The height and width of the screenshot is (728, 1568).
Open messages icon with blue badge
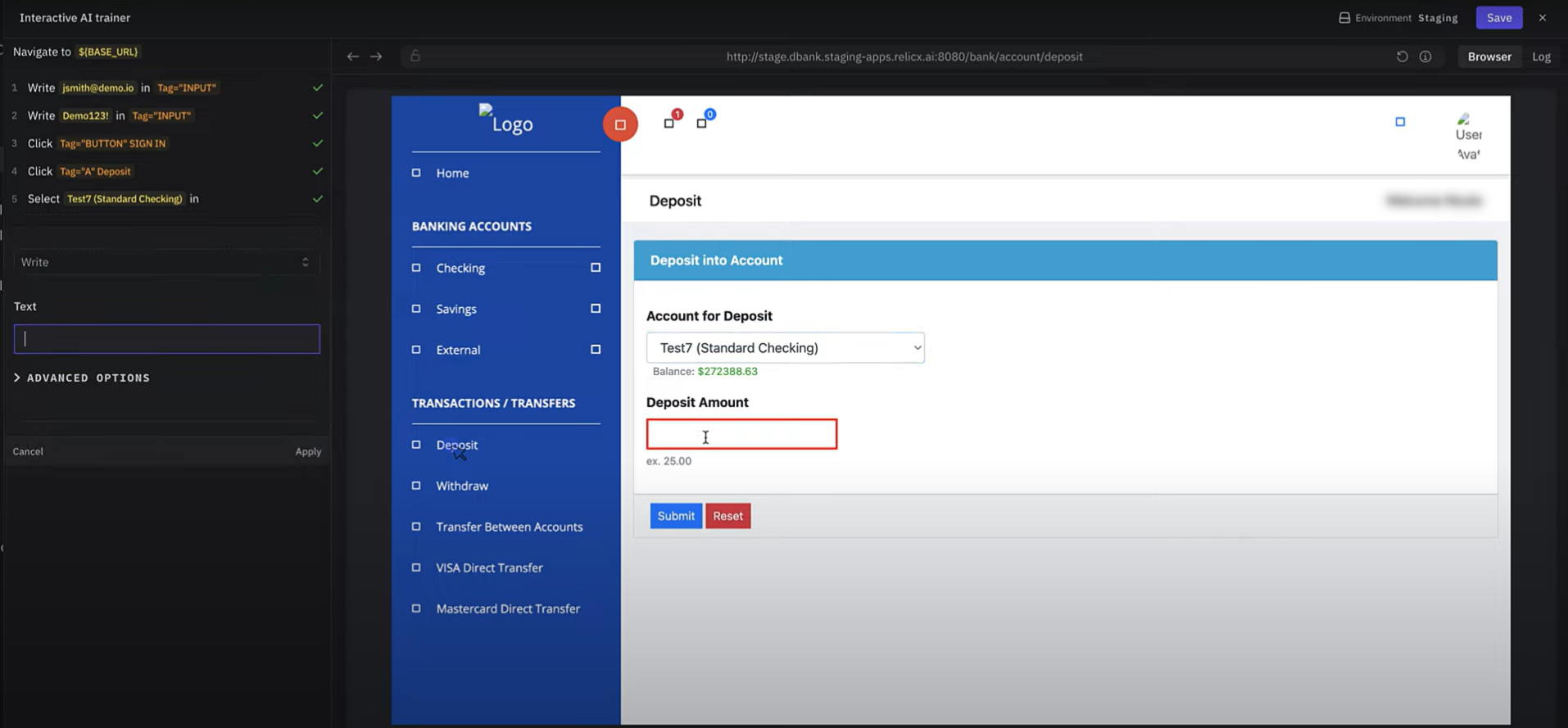pos(702,122)
